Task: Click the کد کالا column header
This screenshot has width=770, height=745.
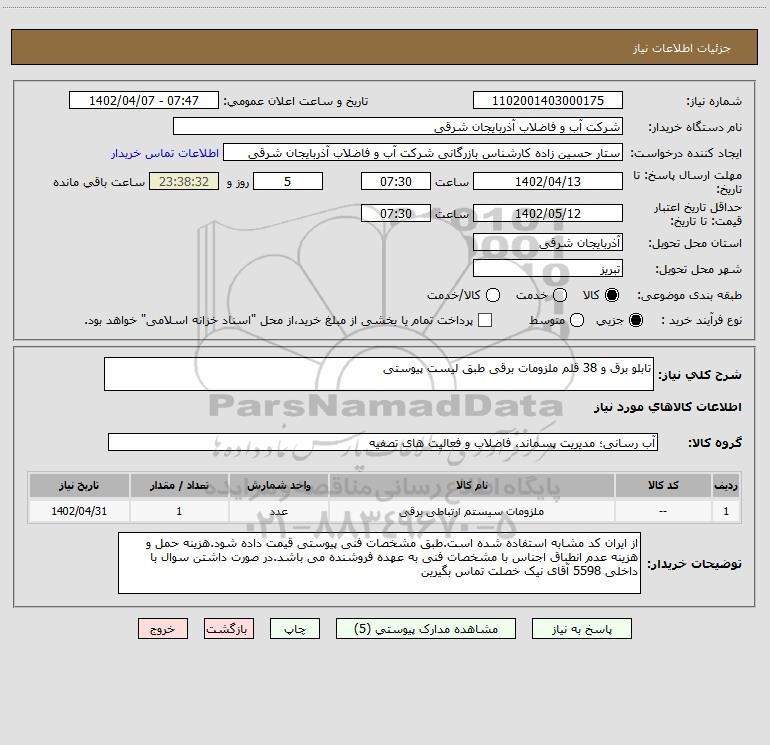Action: click(663, 485)
